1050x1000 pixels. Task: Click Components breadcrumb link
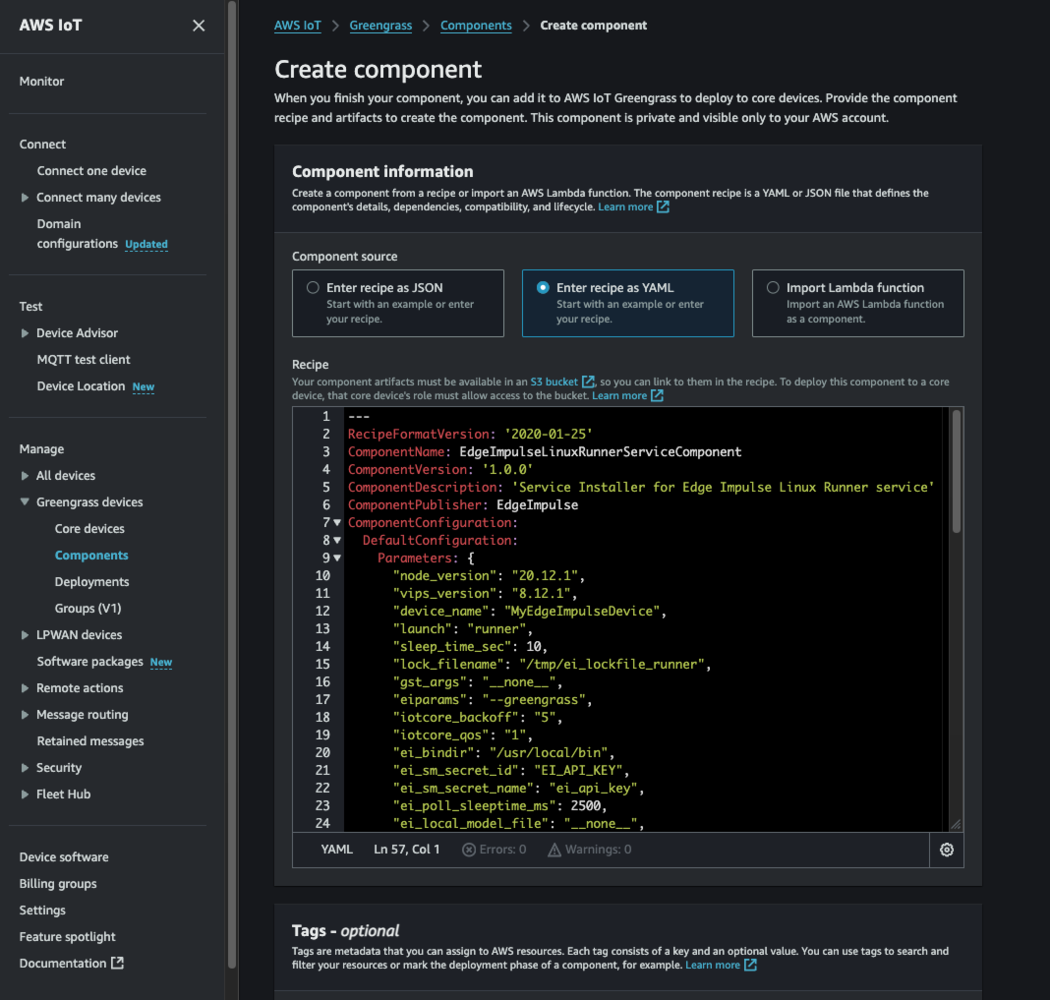click(x=475, y=25)
